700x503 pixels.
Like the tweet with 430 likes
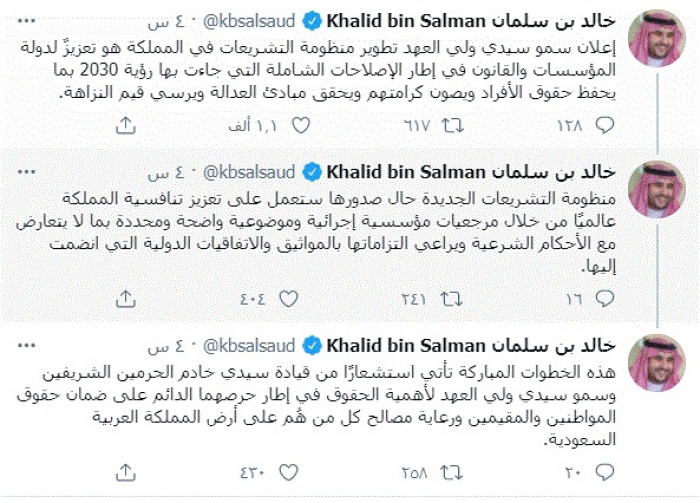(290, 471)
